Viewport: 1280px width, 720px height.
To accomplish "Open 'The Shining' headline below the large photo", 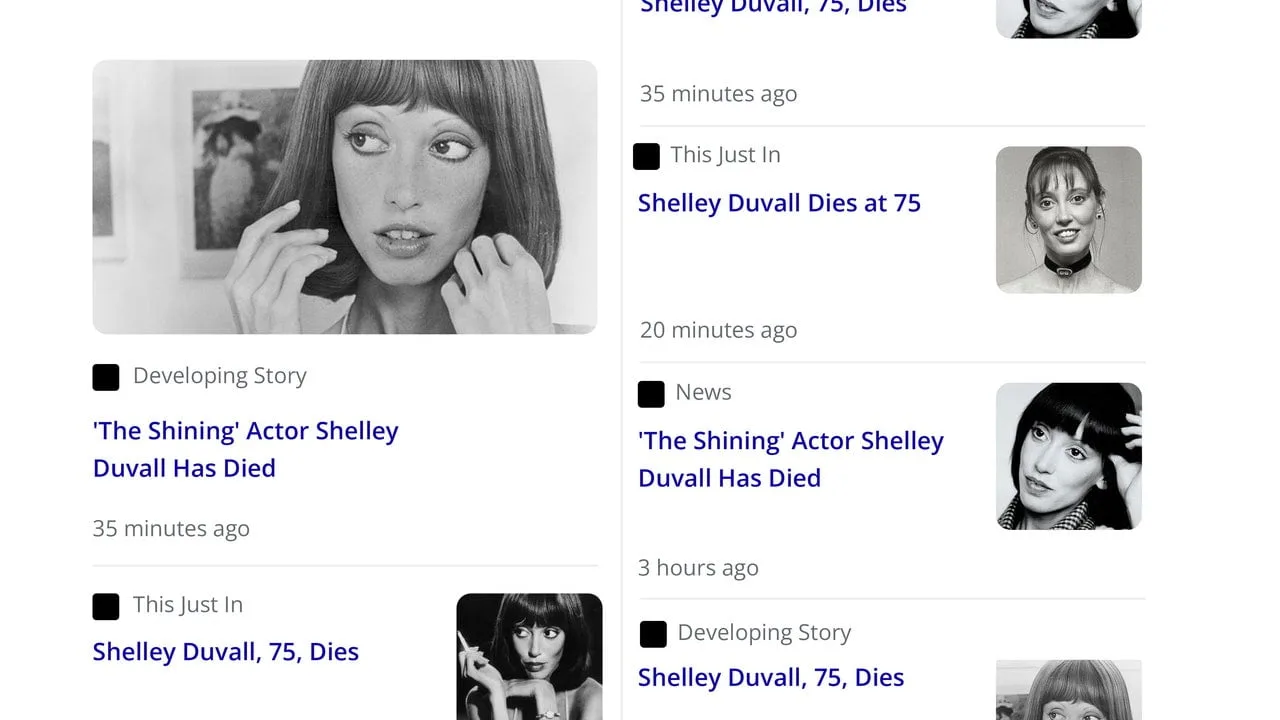I will 246,449.
